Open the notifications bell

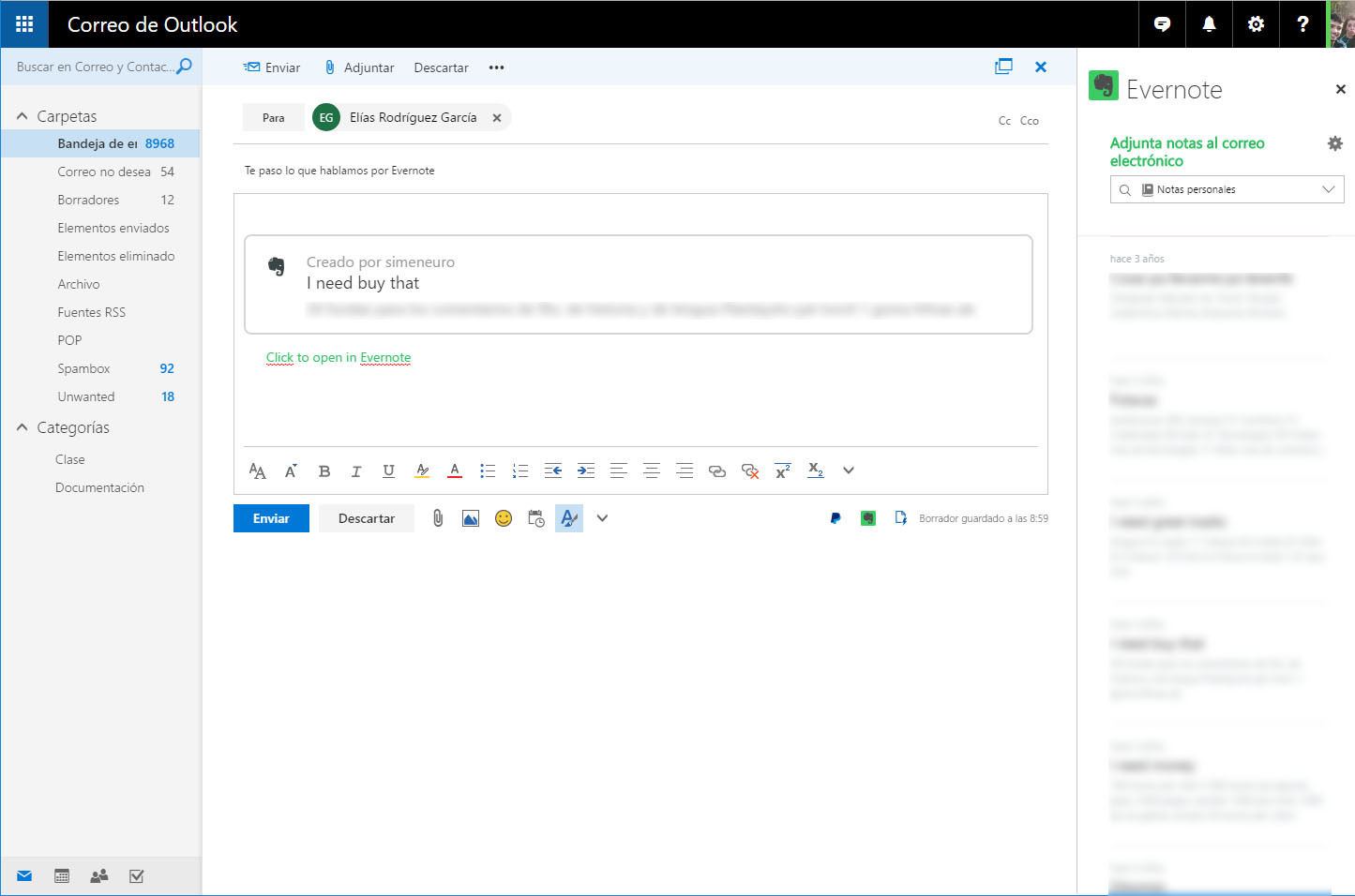tap(1209, 24)
